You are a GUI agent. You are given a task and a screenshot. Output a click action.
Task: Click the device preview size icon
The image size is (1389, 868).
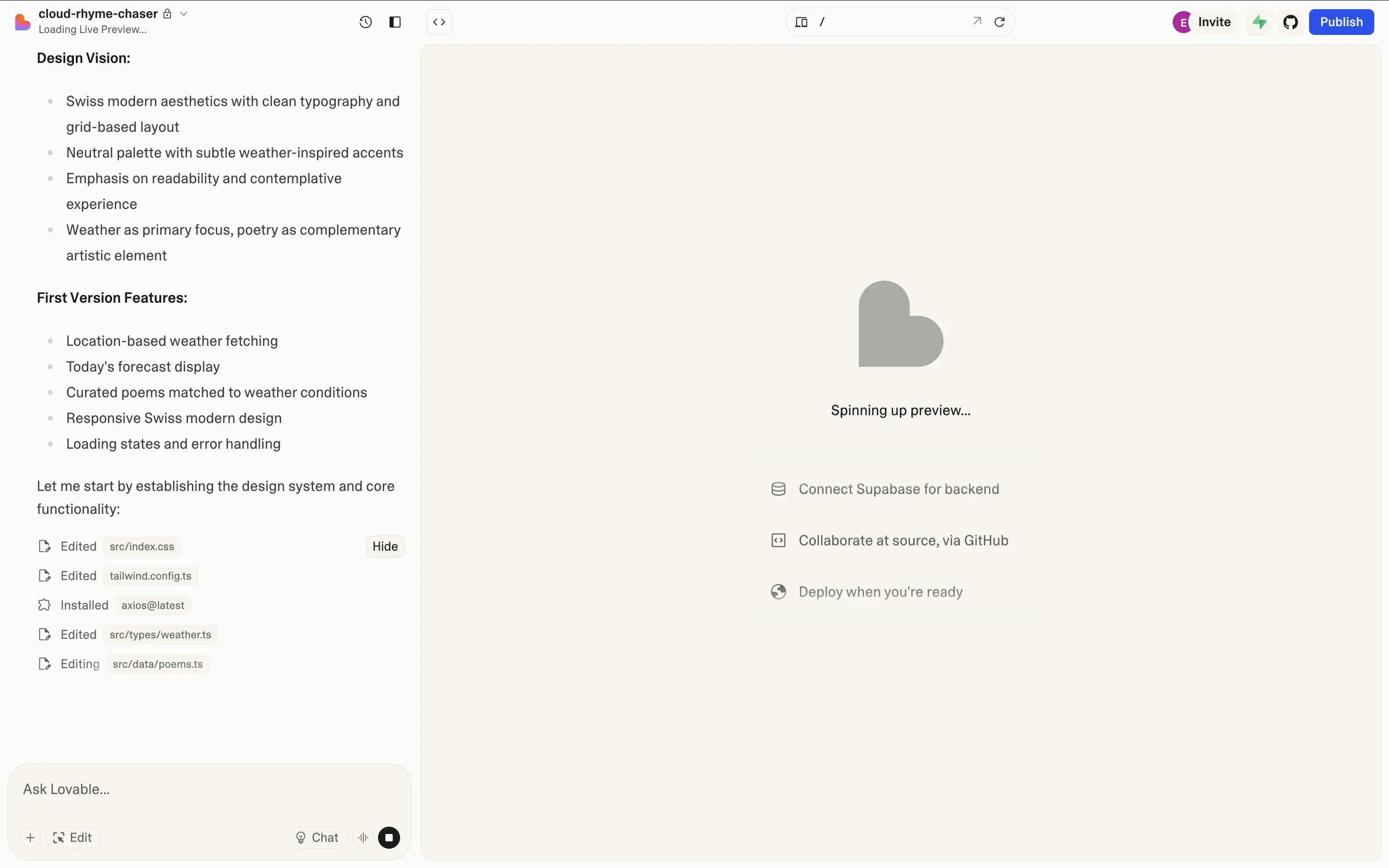point(801,22)
